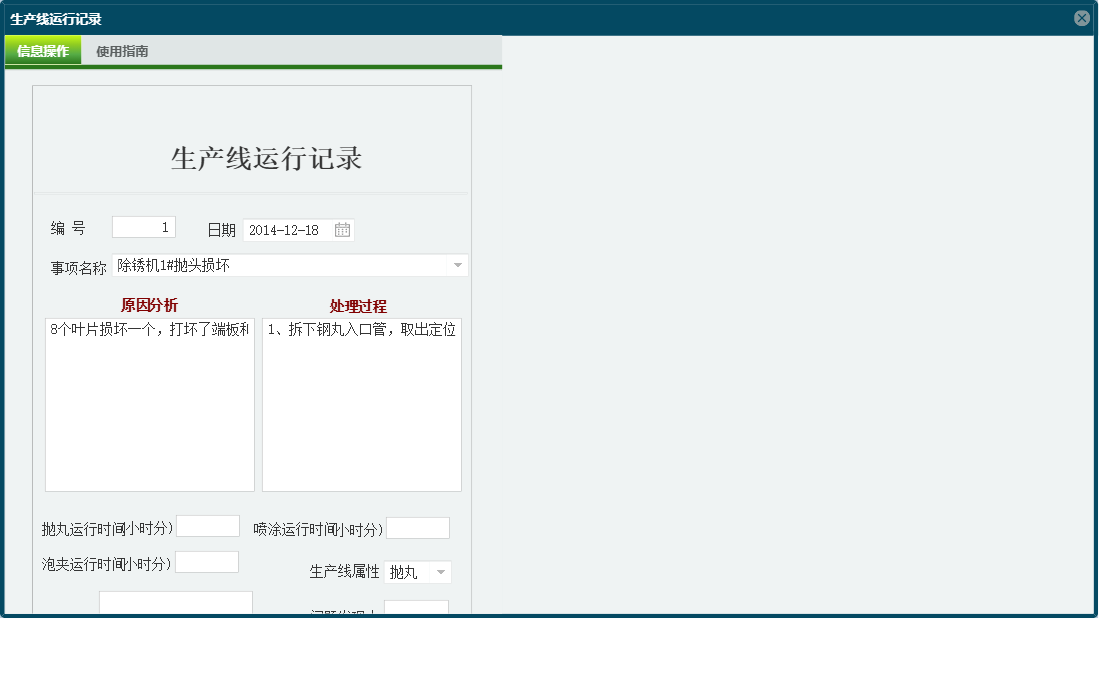Click the 编号 number input field

tap(143, 226)
